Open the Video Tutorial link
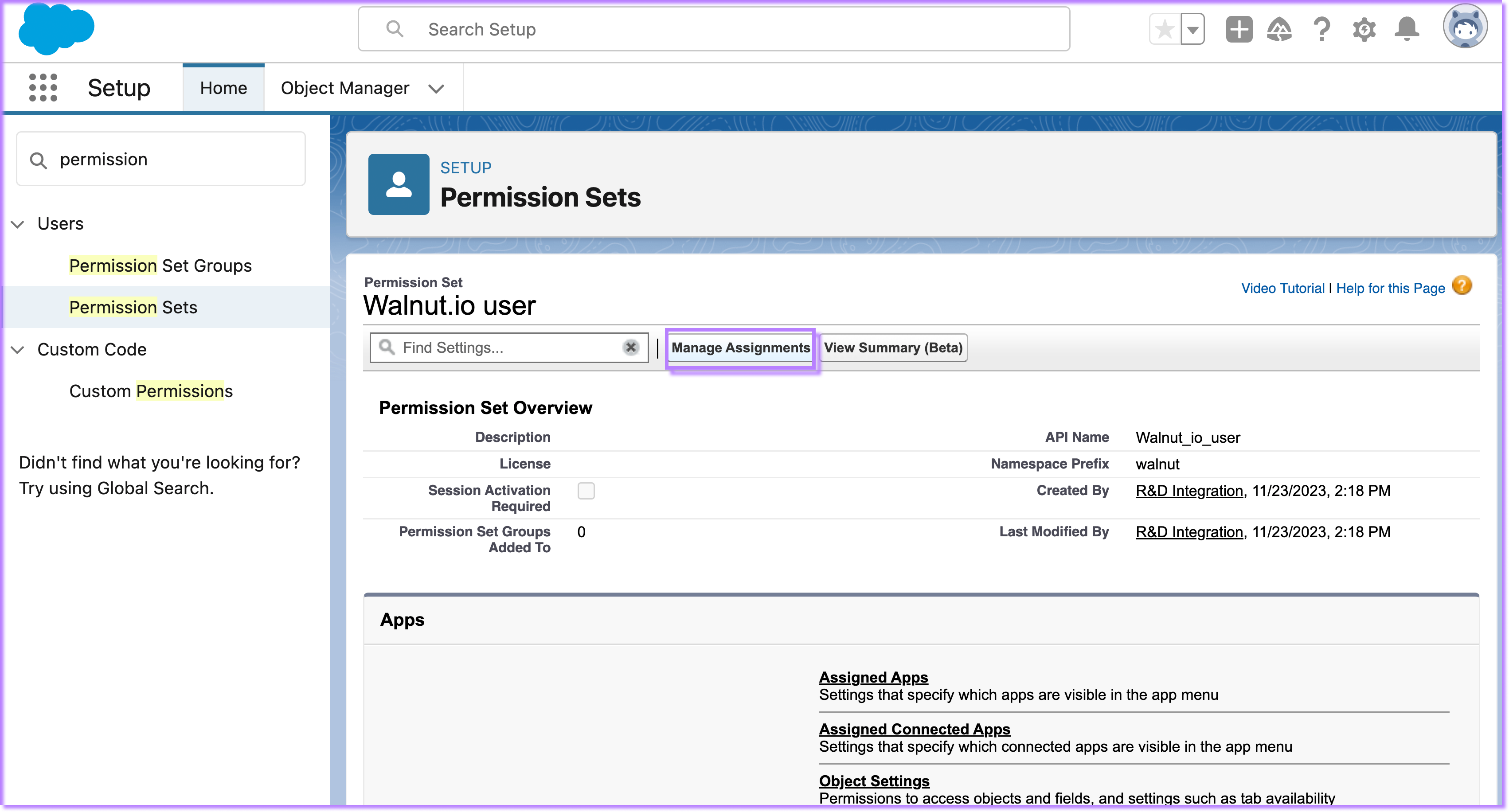 [1282, 288]
